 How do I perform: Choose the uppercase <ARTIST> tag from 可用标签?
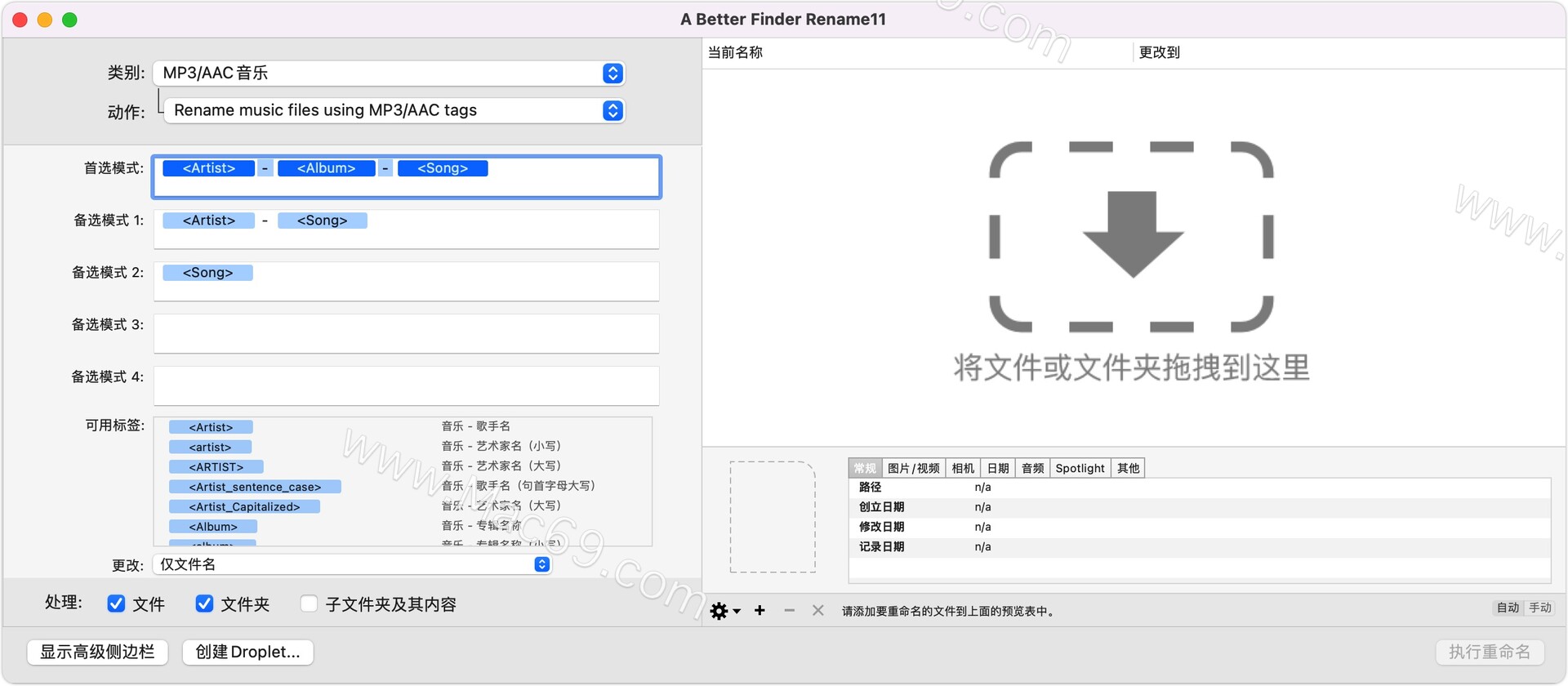pos(216,467)
